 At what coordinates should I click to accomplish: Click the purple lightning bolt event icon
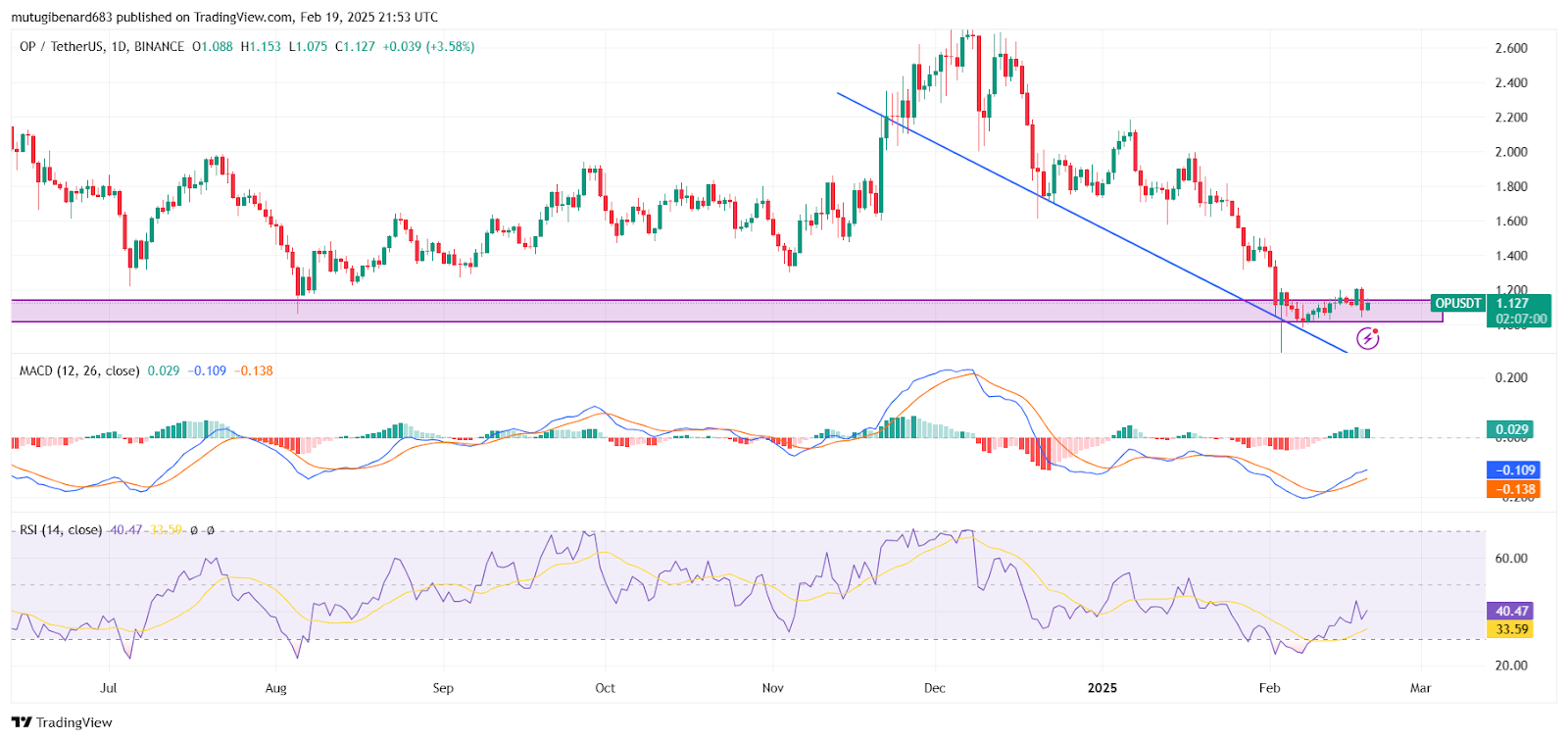pos(1368,339)
